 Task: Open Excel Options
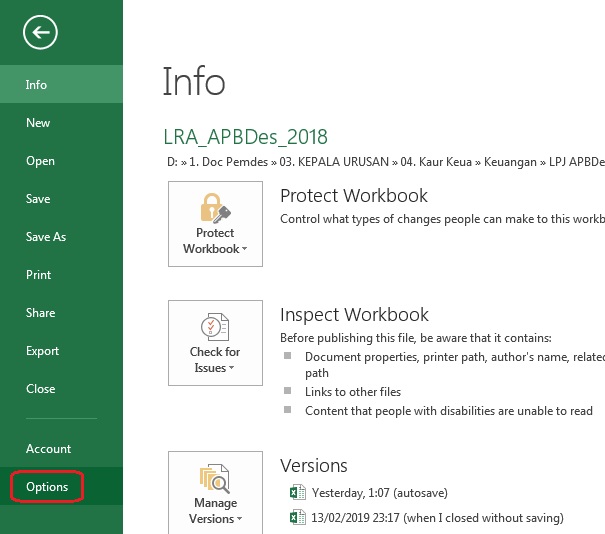(61, 487)
